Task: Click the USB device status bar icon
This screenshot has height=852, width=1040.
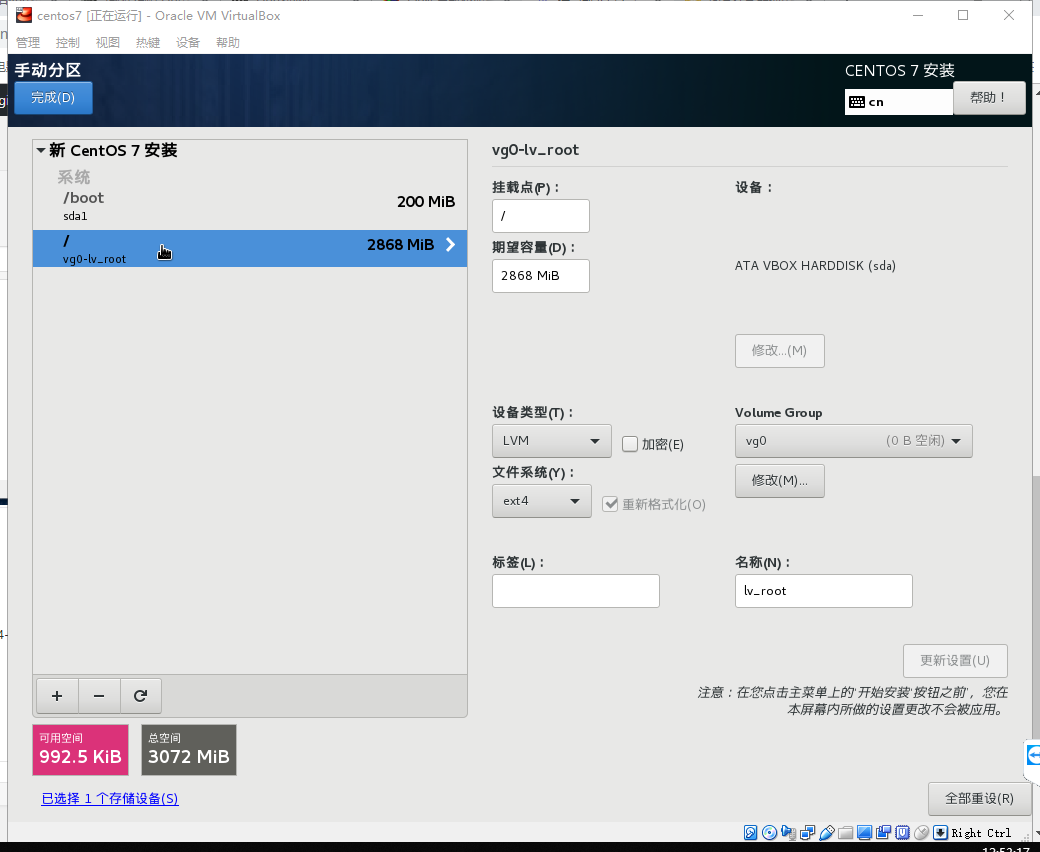Action: [826, 833]
